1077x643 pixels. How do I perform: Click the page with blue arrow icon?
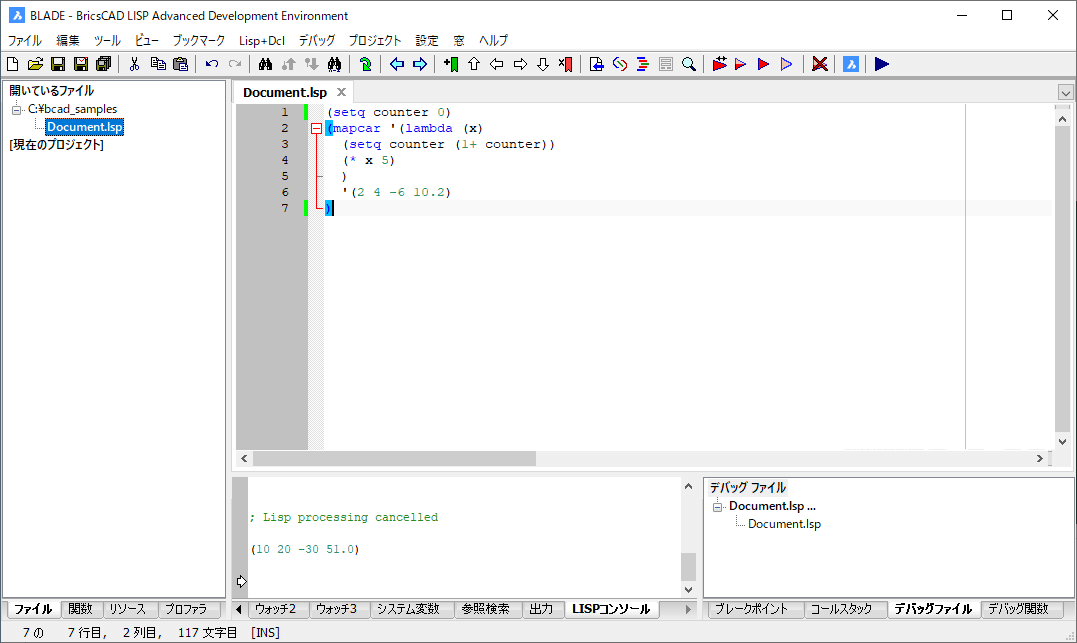click(597, 64)
